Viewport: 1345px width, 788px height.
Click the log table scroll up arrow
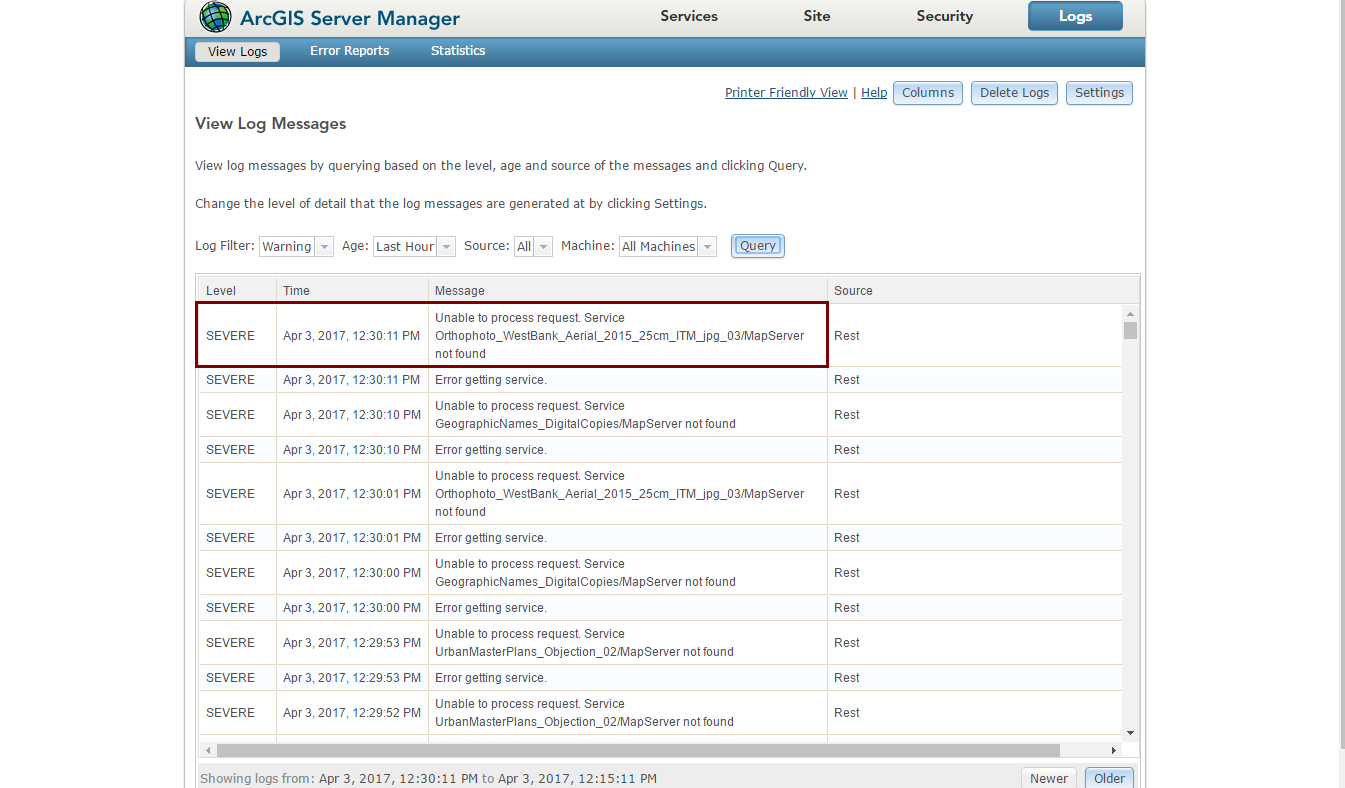(x=1130, y=313)
